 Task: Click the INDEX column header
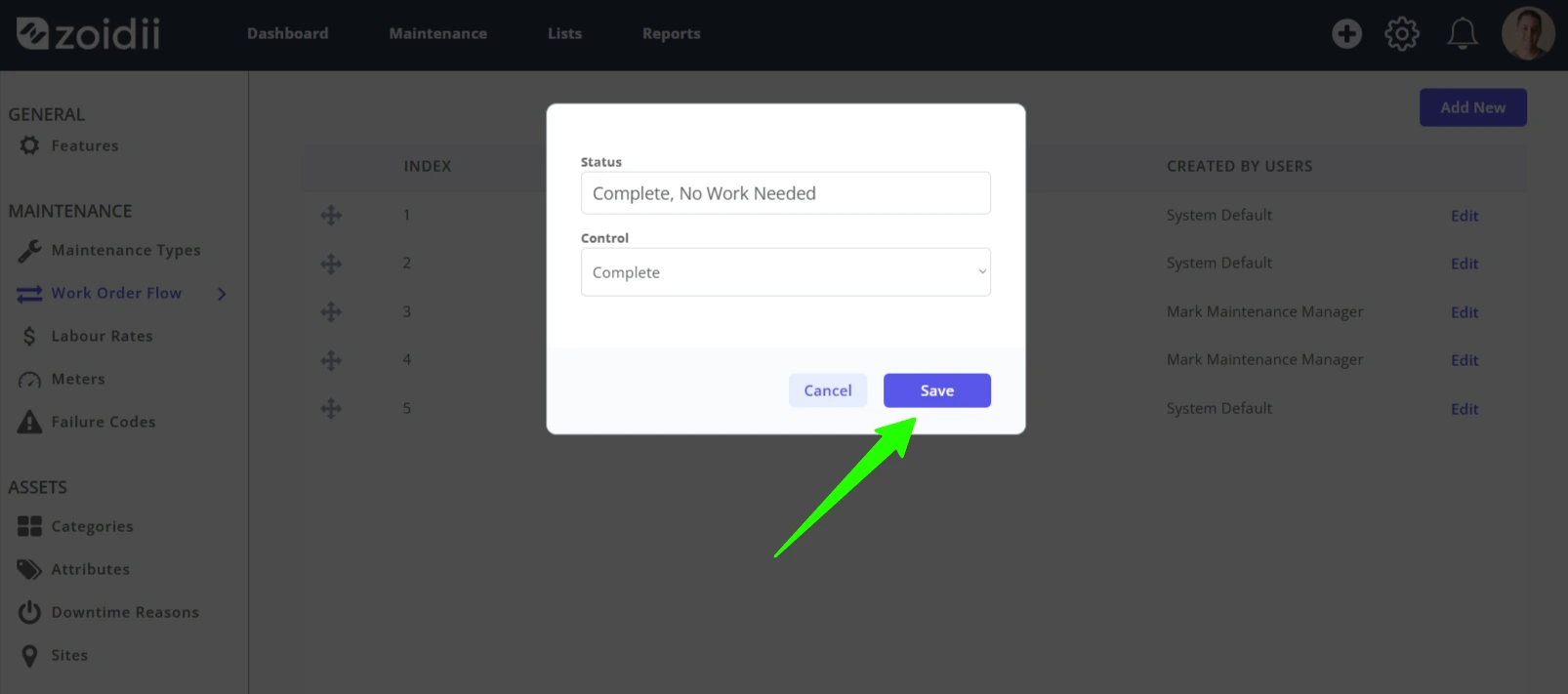coord(428,166)
